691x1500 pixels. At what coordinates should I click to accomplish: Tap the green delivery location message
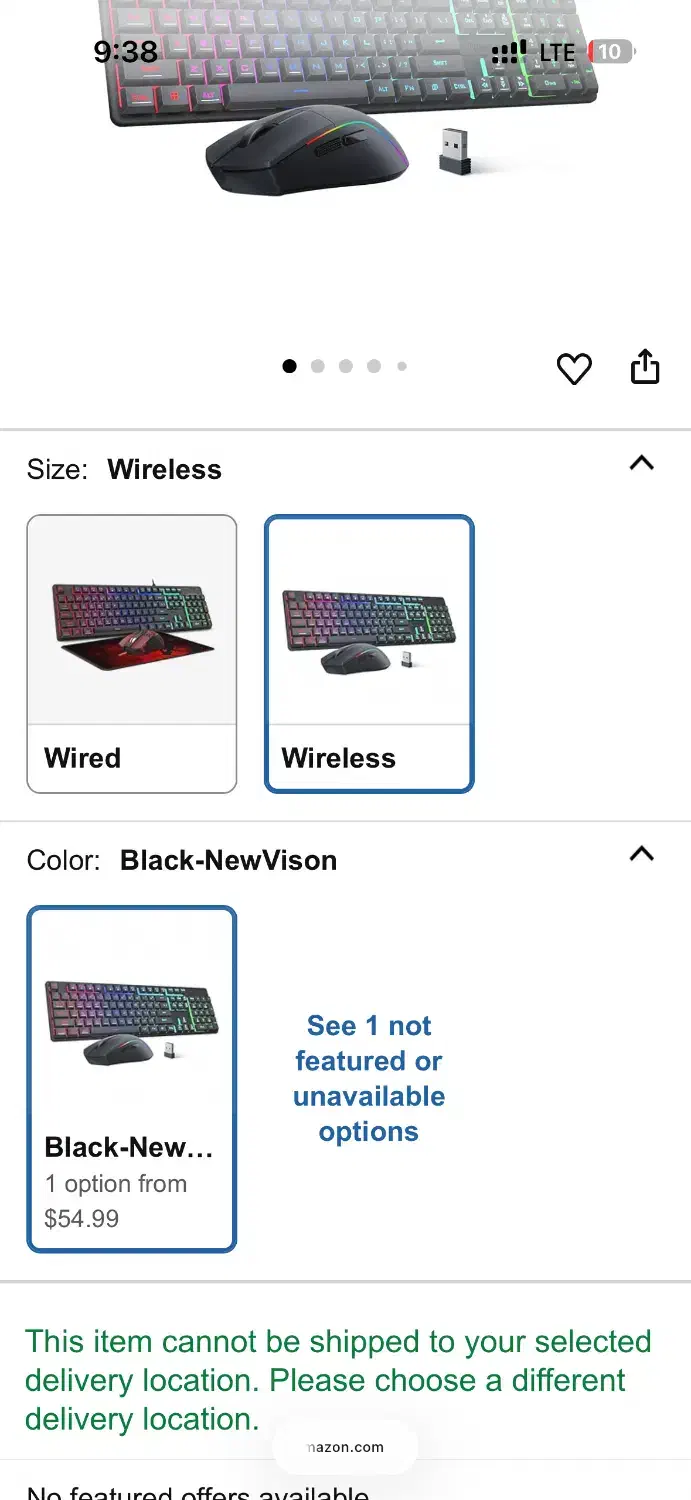point(338,1380)
